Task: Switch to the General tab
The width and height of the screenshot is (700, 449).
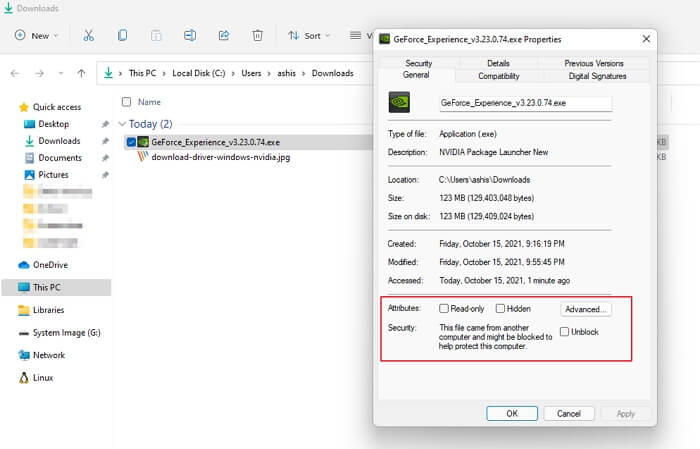Action: tap(416, 75)
